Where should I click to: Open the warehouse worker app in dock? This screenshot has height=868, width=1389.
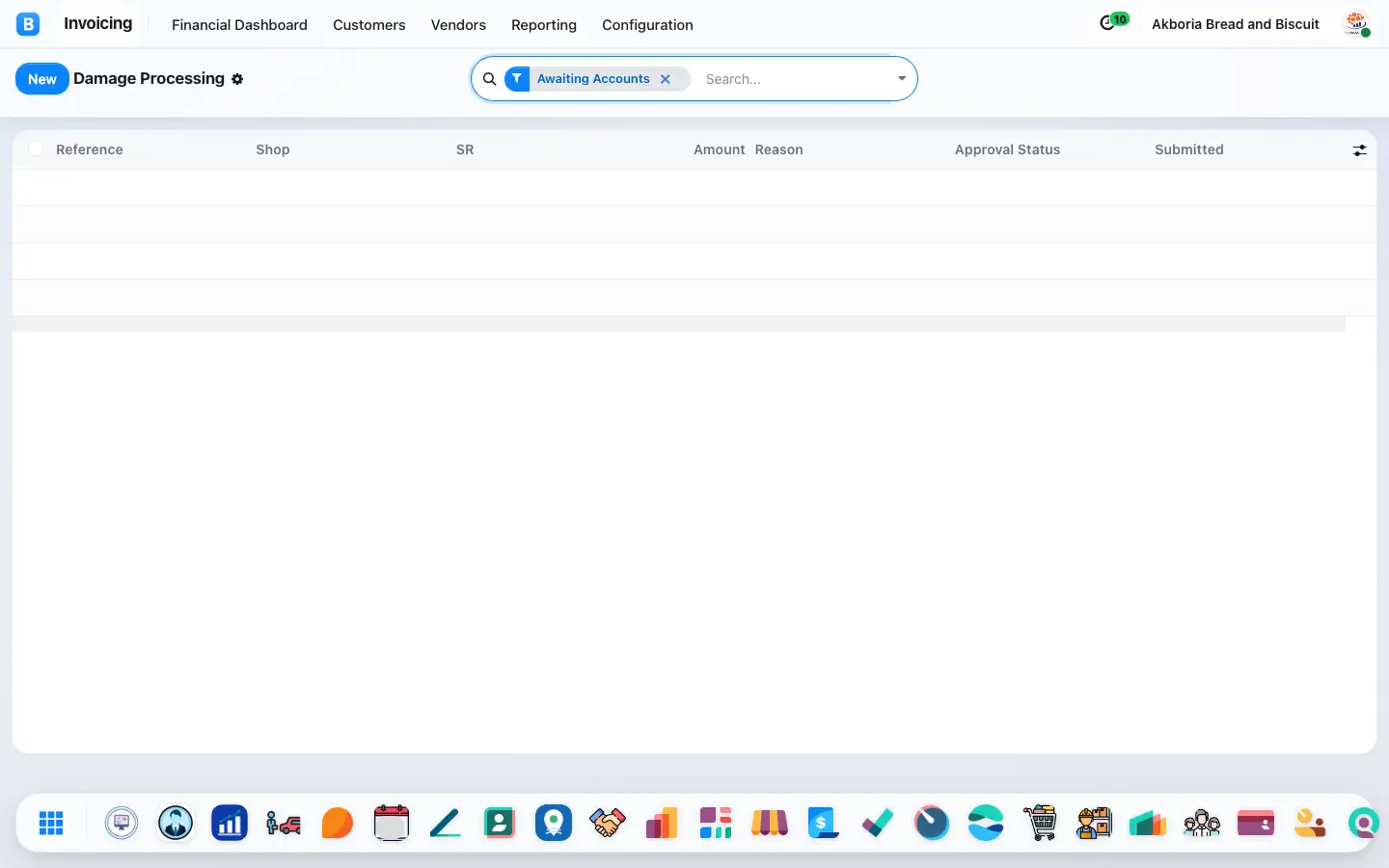coord(1094,823)
